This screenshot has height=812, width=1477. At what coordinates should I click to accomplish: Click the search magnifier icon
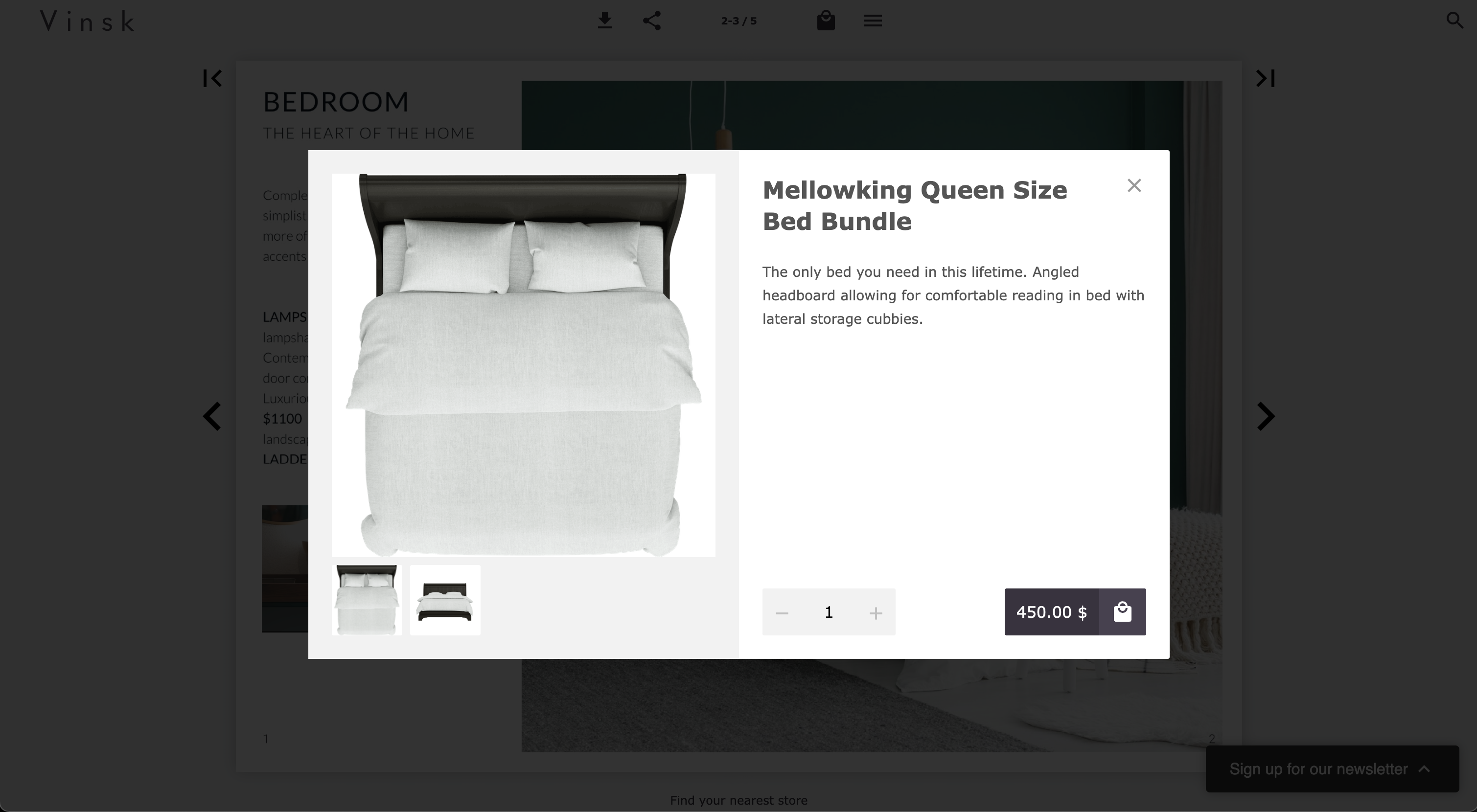click(x=1454, y=21)
